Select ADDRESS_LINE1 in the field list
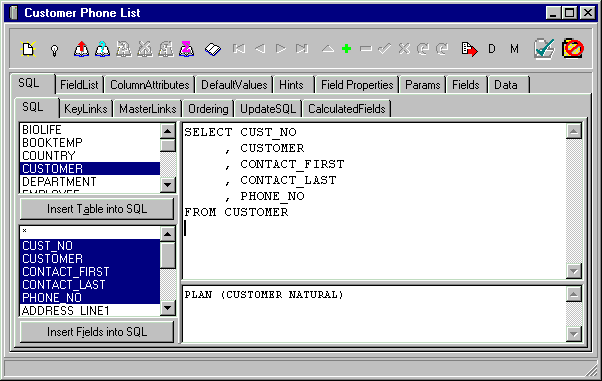602x381 pixels. pos(90,310)
